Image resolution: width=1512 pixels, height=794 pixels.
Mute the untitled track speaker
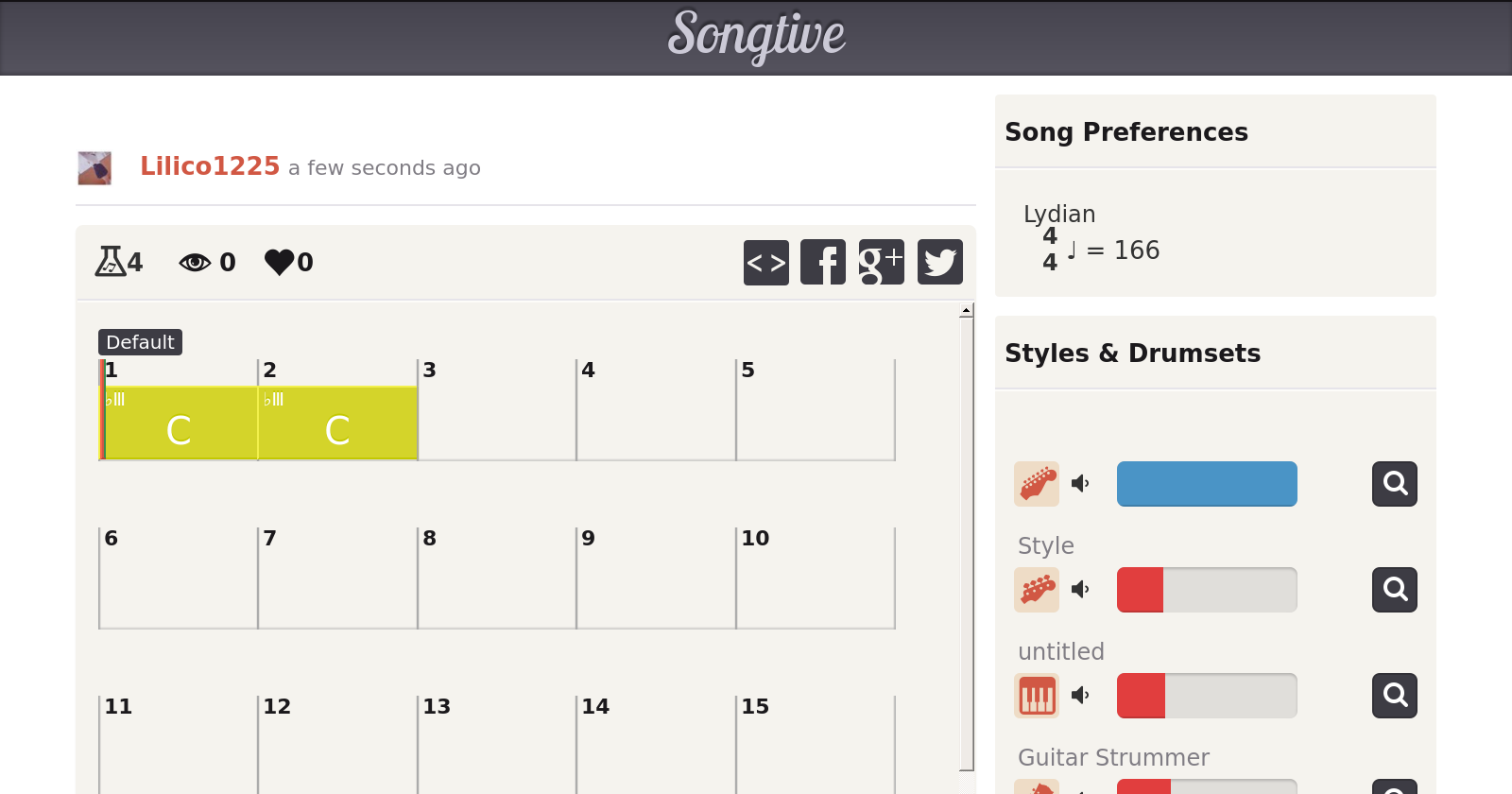pyautogui.click(x=1080, y=696)
